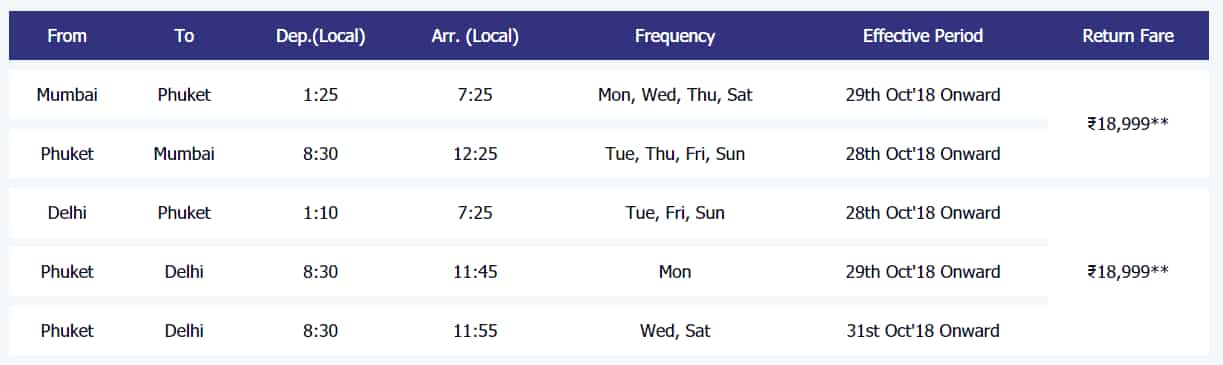The width and height of the screenshot is (1223, 365).
Task: Select the Mon, Wed, Thu, Sat frequency
Action: [675, 95]
